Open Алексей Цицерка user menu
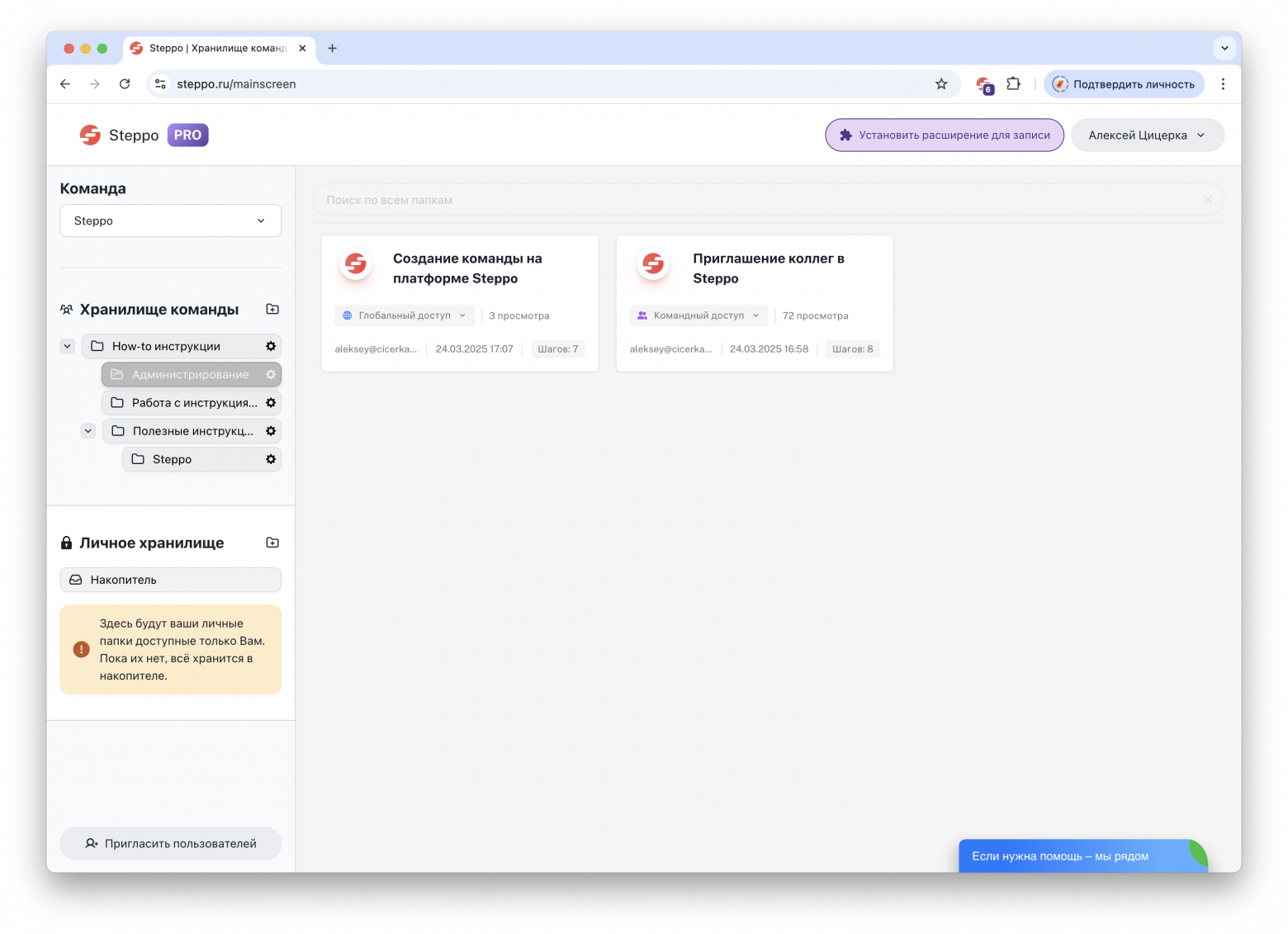 [x=1147, y=135]
